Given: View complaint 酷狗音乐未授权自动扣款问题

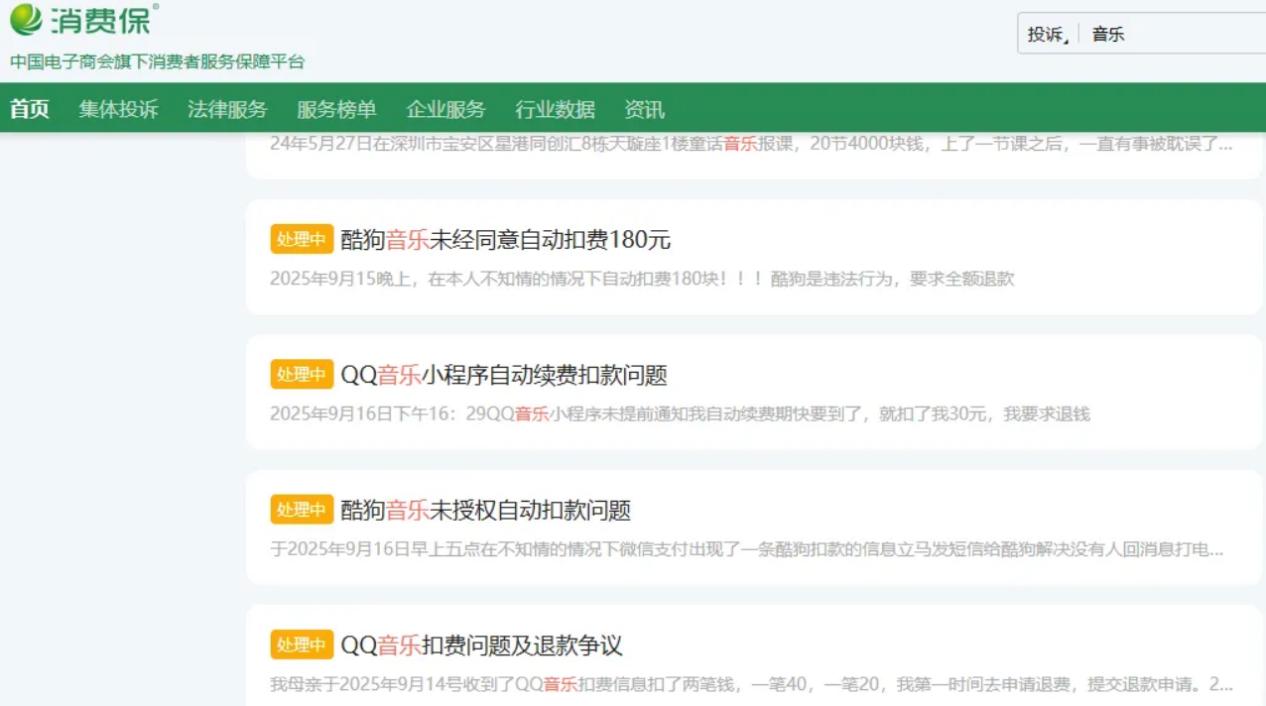Looking at the screenshot, I should pos(486,510).
